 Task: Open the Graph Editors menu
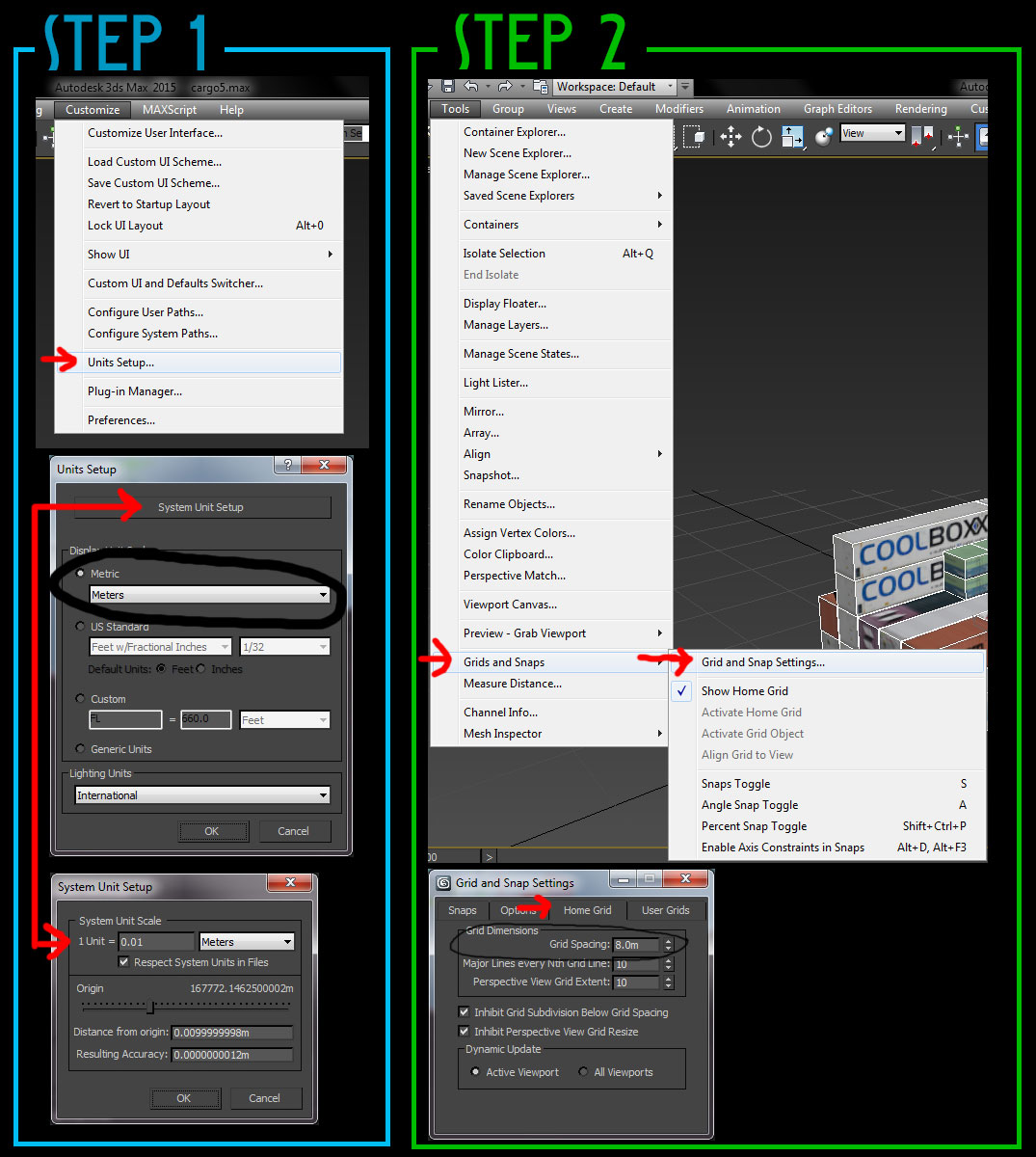[837, 109]
